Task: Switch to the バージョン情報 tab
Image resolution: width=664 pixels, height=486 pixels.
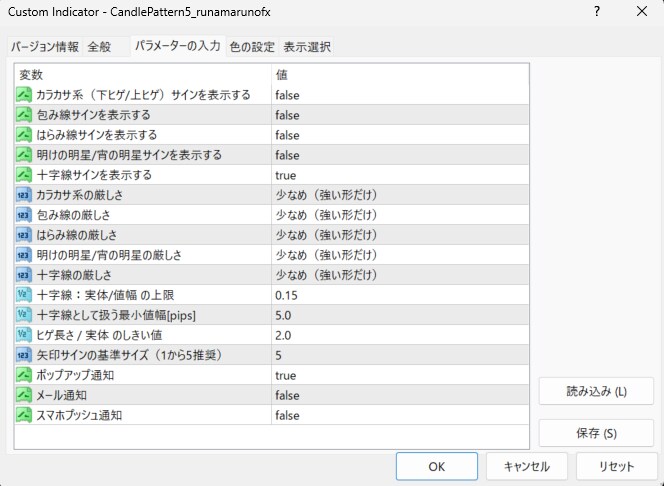Action: pos(44,47)
